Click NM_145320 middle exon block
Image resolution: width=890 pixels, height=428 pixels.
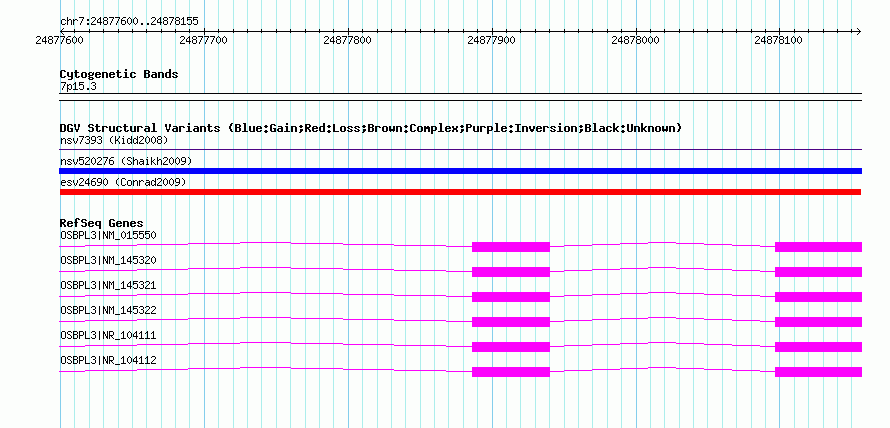(511, 272)
